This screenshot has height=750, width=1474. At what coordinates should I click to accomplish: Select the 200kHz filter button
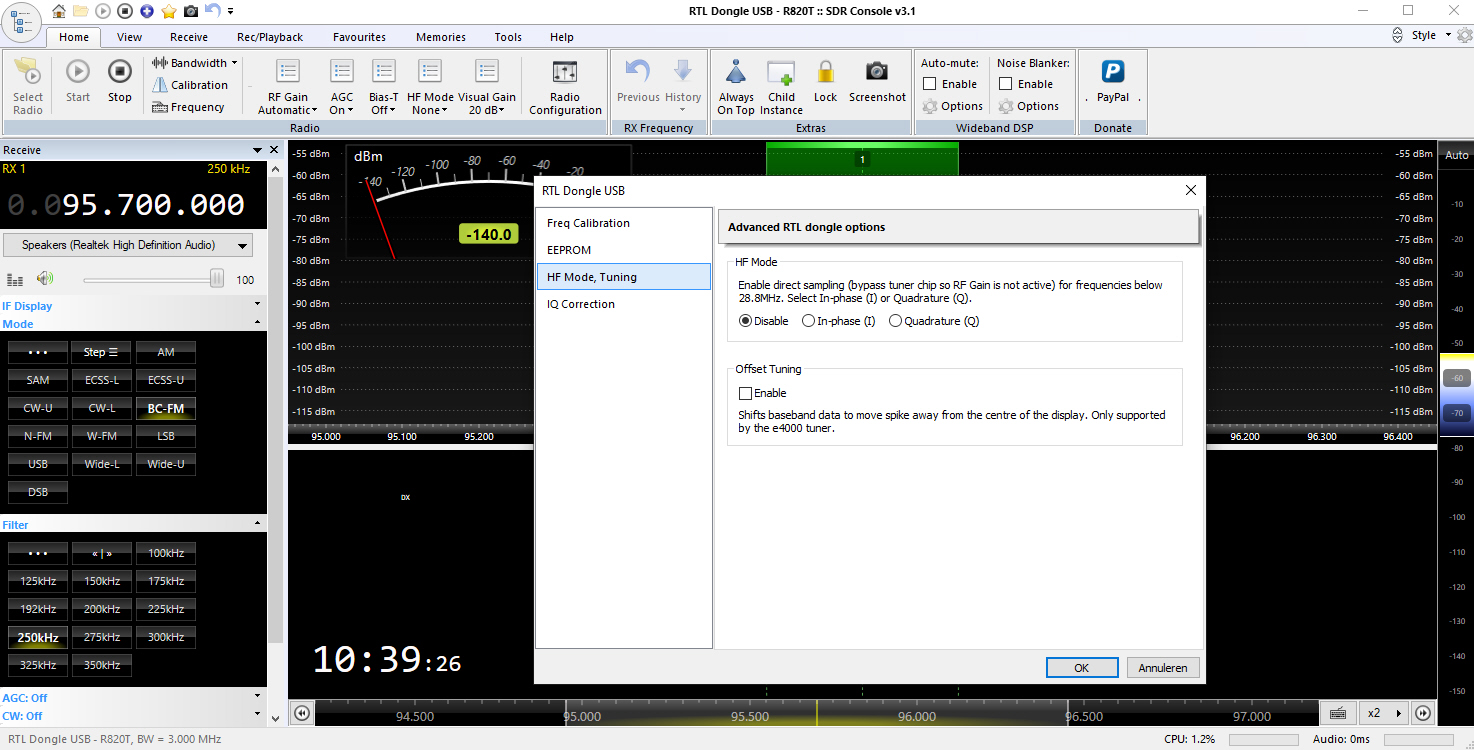102,609
